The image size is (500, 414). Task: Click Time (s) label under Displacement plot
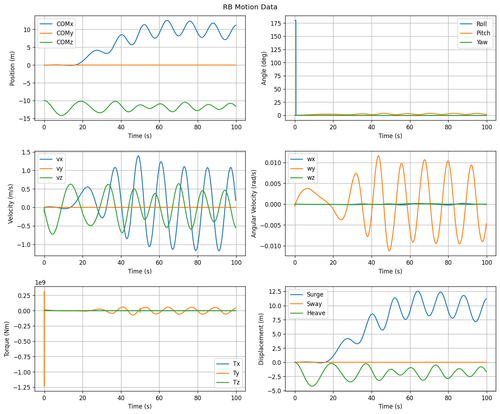click(391, 406)
